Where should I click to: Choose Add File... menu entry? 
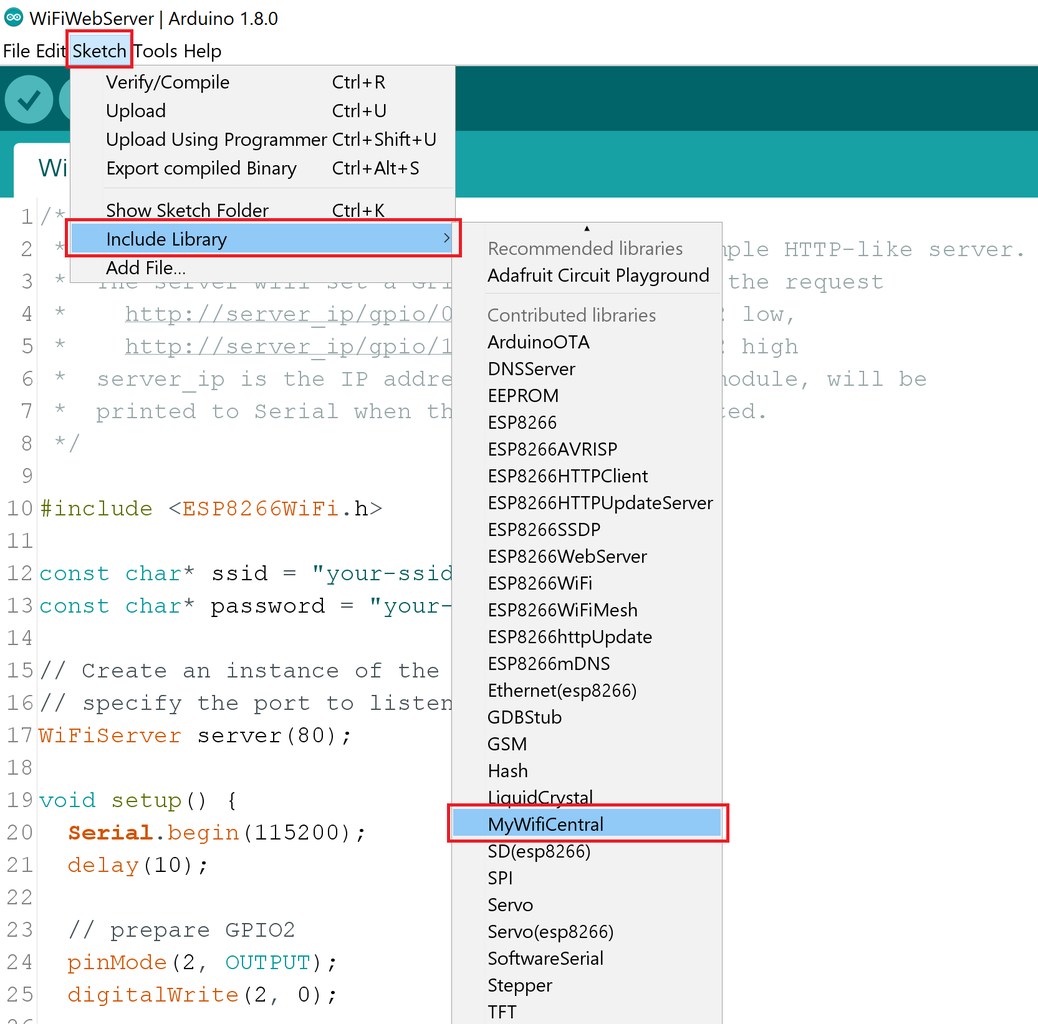point(263,267)
